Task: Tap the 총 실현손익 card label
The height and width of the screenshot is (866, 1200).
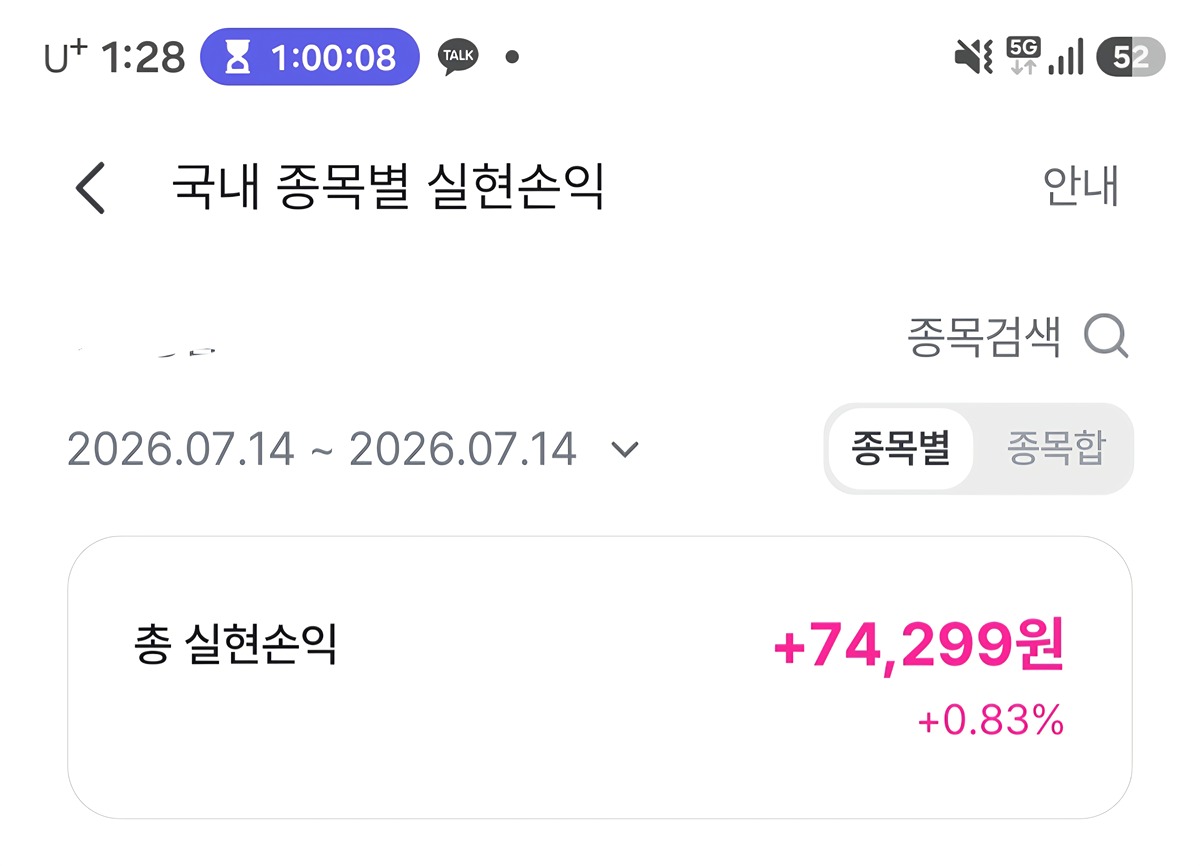Action: coord(235,645)
